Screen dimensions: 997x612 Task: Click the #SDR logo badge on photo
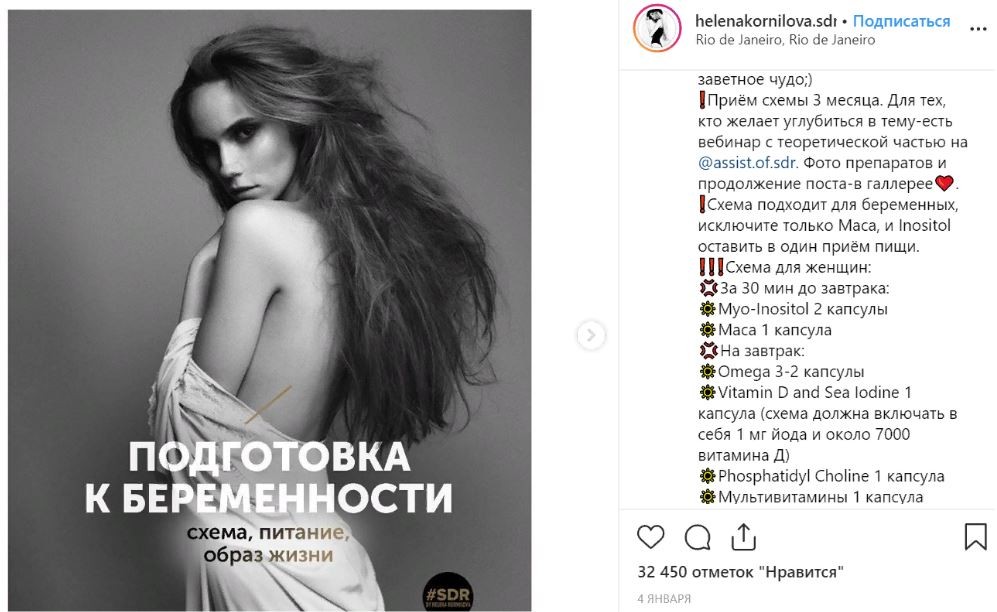(x=448, y=592)
